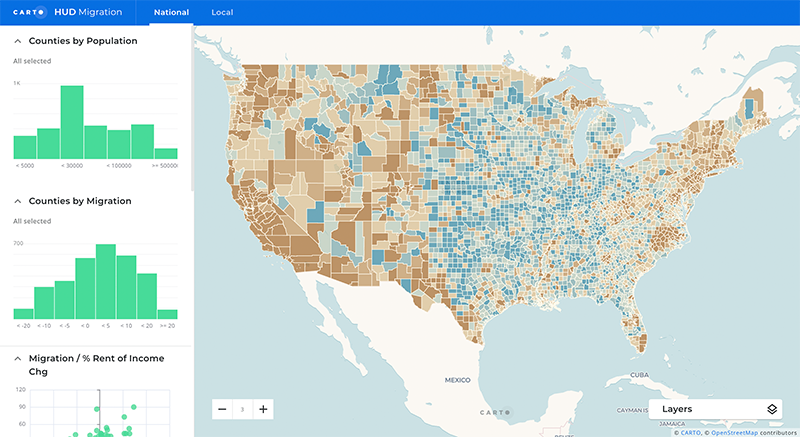Collapse the Counties by Migration widget
Image resolution: width=800 pixels, height=437 pixels.
pyautogui.click(x=18, y=201)
